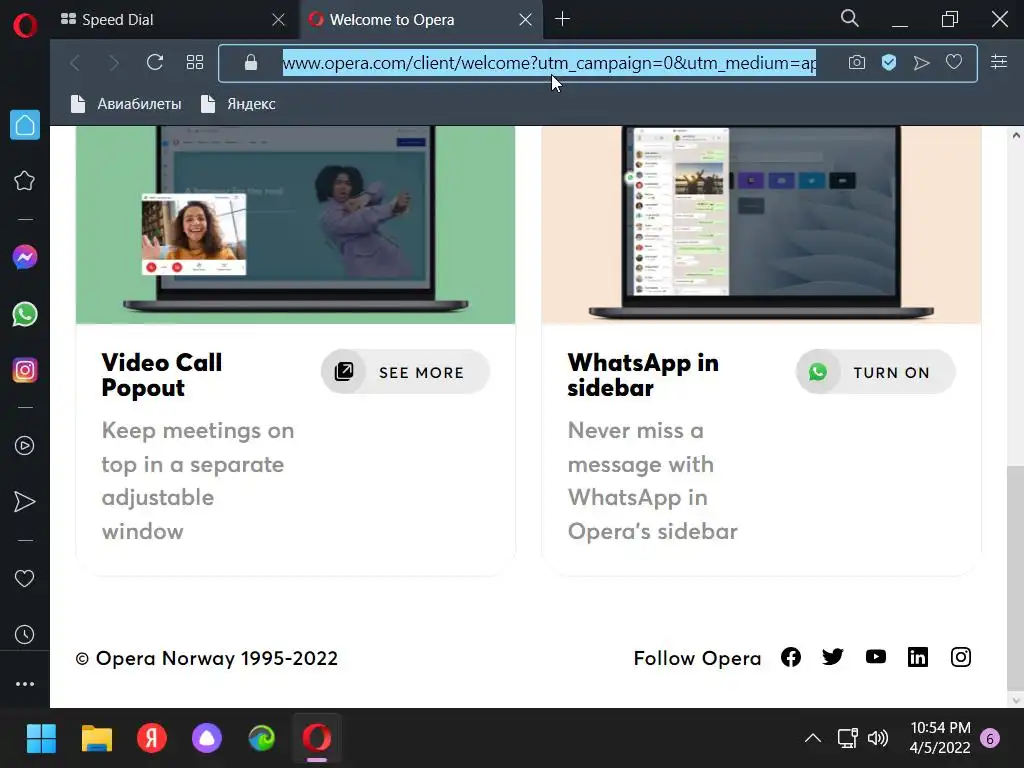
Task: Show hidden system tray icons
Action: click(x=812, y=738)
